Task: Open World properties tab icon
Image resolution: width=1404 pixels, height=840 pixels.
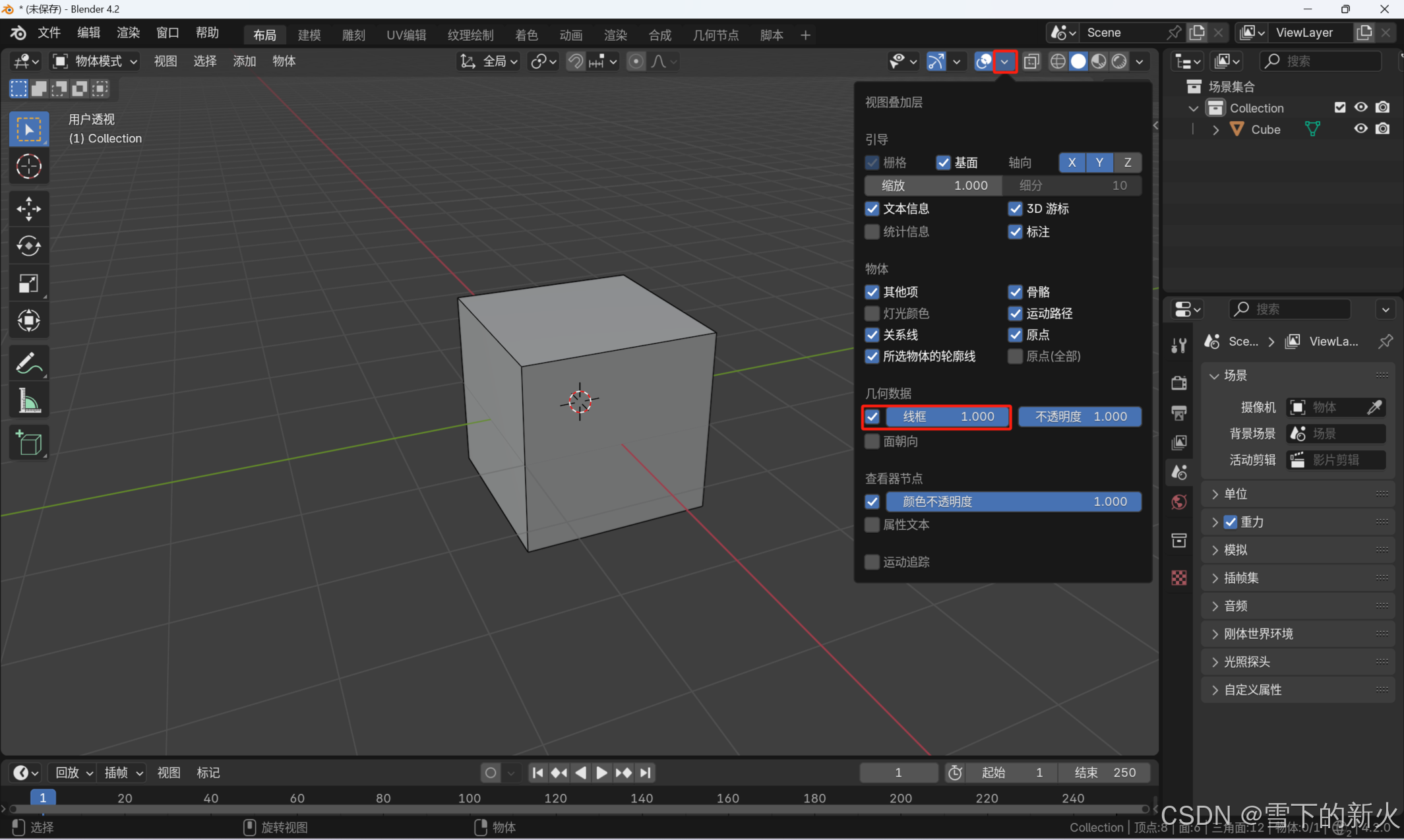Action: 1179,502
